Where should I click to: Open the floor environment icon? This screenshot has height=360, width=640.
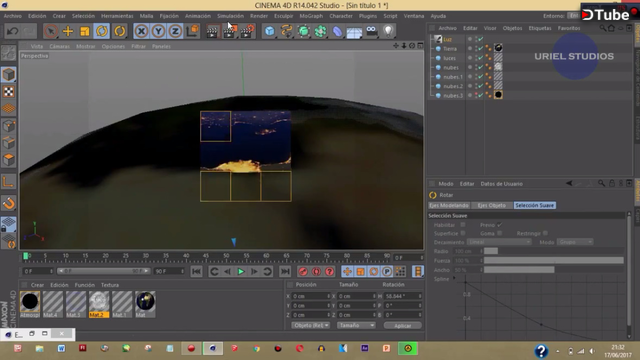point(354,32)
